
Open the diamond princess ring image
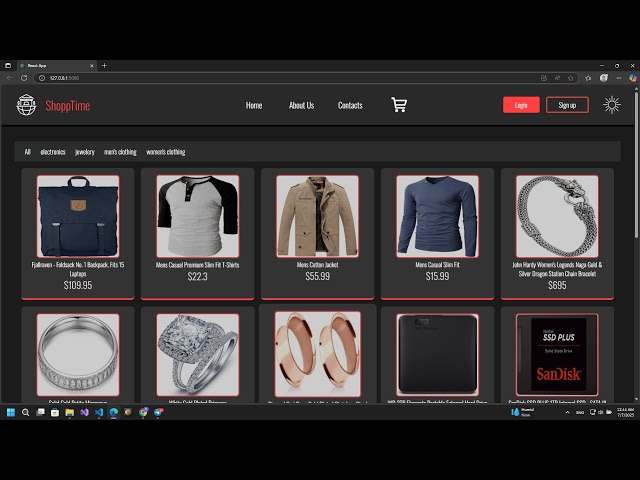198,355
